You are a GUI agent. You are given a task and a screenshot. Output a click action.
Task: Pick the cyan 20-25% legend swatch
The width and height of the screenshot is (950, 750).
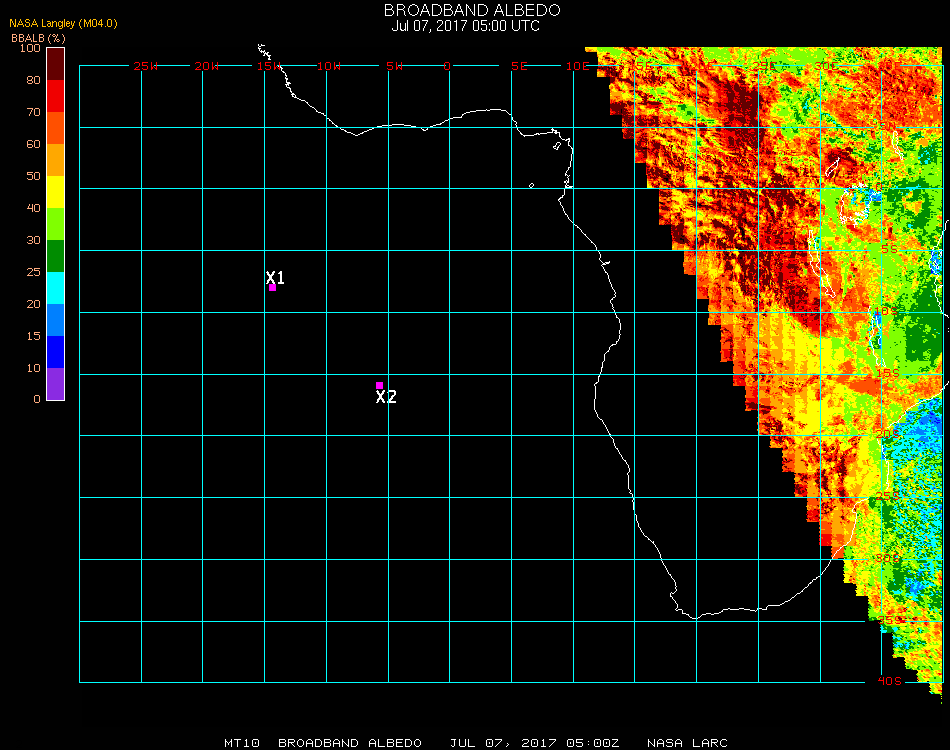click(56, 288)
